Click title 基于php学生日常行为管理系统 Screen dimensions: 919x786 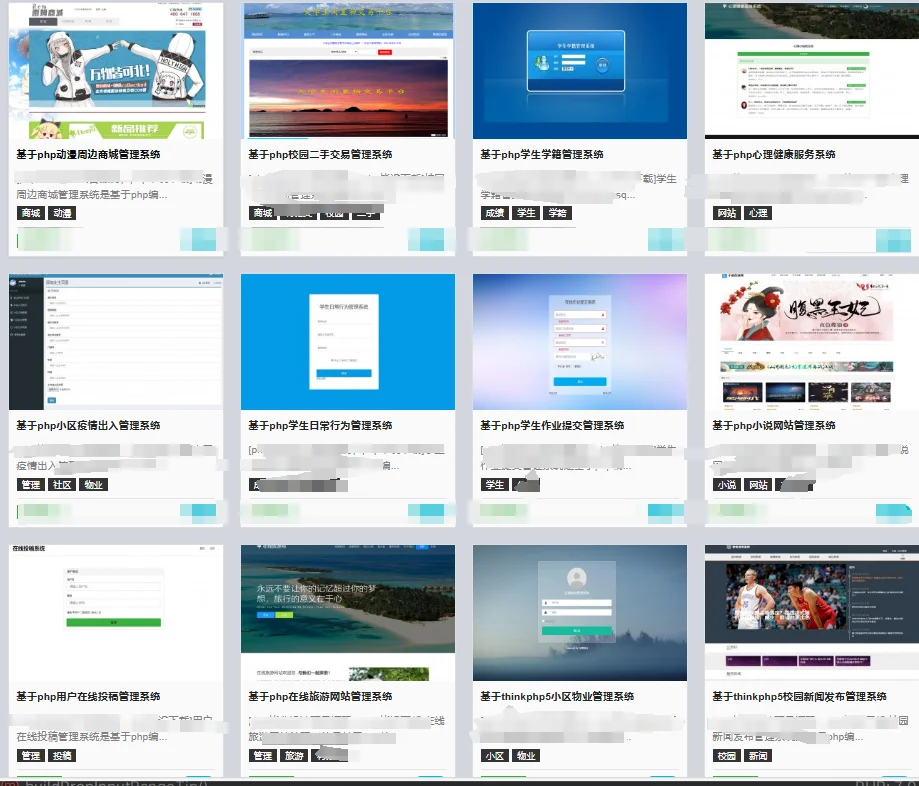pos(320,426)
